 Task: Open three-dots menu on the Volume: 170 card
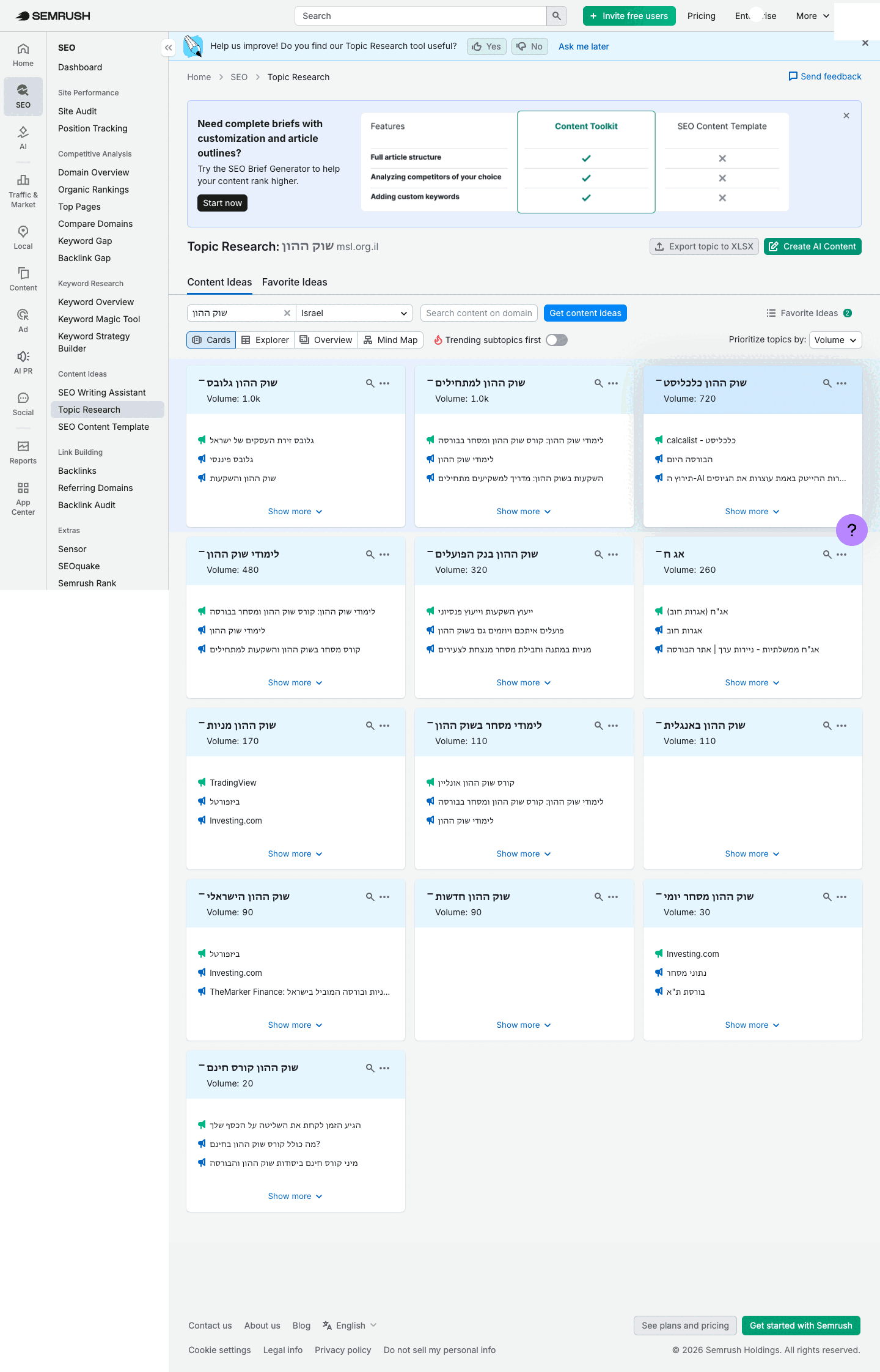384,726
